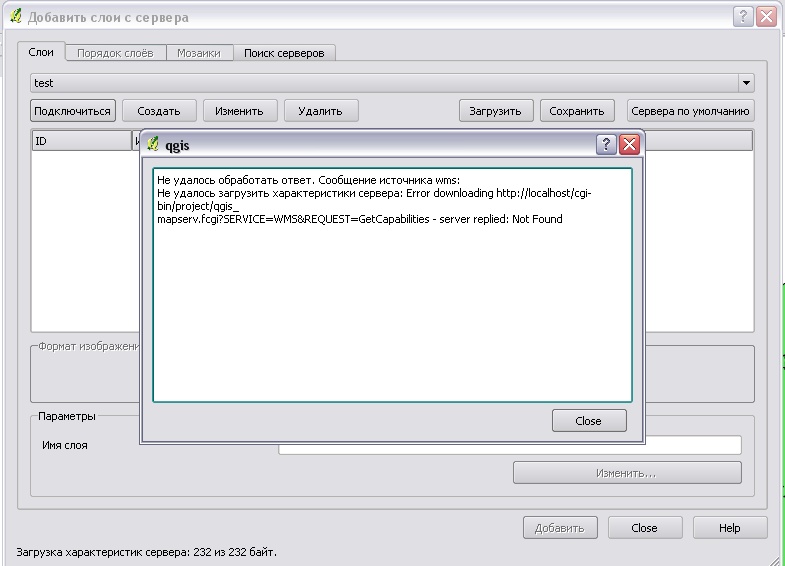Click the Close button in error dialog
The width and height of the screenshot is (785, 566).
(x=589, y=421)
